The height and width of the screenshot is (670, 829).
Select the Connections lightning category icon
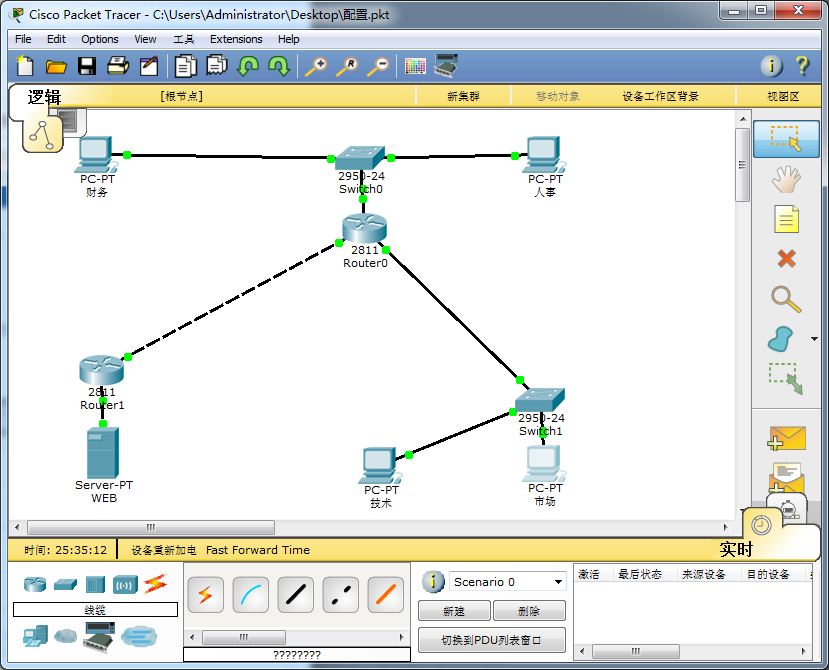[155, 584]
